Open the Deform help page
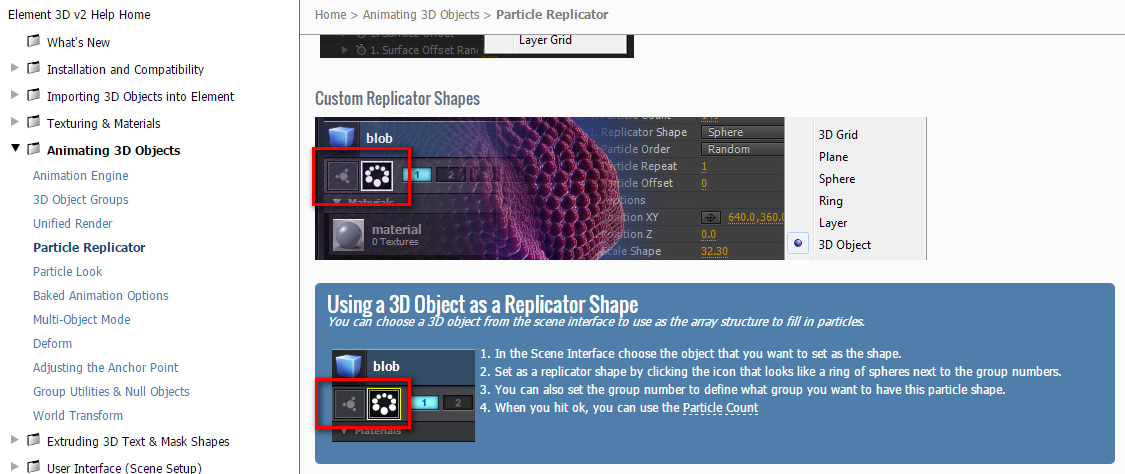The width and height of the screenshot is (1125, 474). (x=52, y=343)
